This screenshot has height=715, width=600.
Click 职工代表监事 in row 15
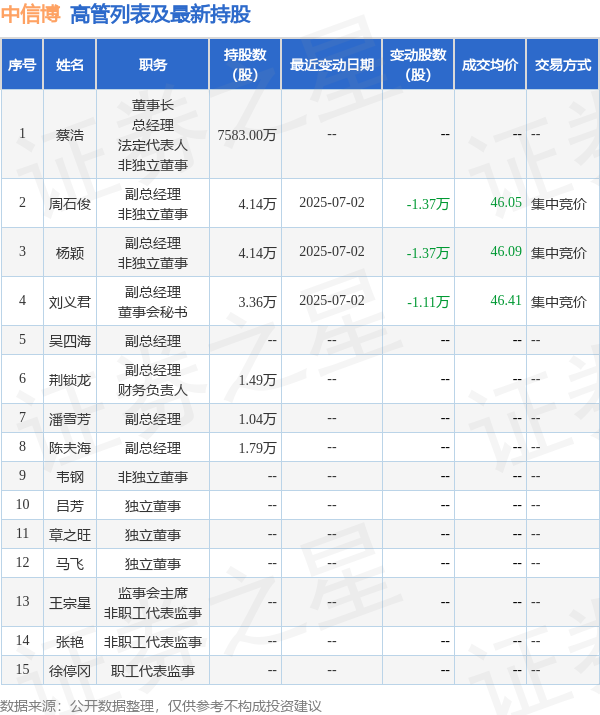point(153,671)
